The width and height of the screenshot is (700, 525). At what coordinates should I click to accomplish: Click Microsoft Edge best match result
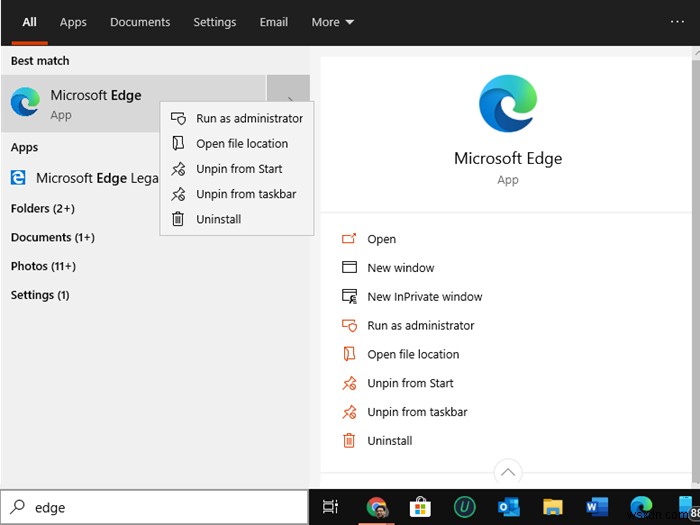click(x=133, y=103)
